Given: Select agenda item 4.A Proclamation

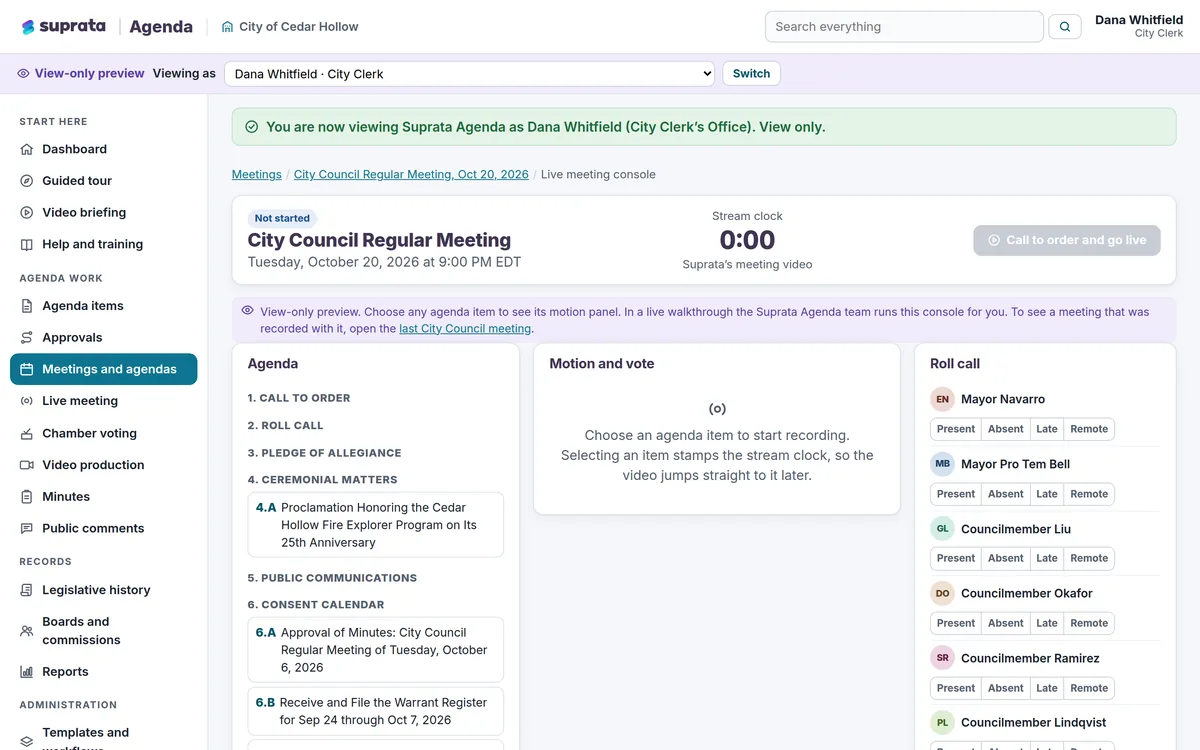Looking at the screenshot, I should [x=376, y=525].
